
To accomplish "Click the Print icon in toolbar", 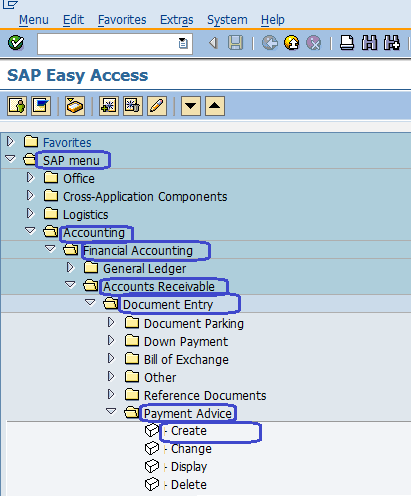I will pos(347,43).
